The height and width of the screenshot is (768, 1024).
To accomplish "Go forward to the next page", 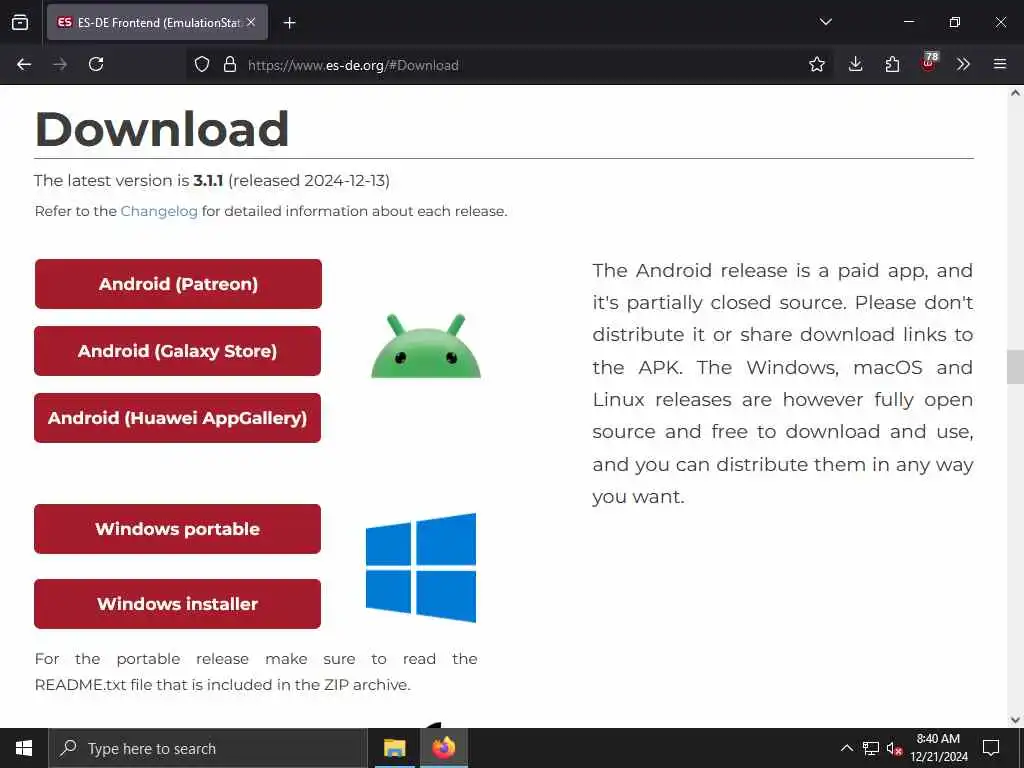I will (60, 64).
